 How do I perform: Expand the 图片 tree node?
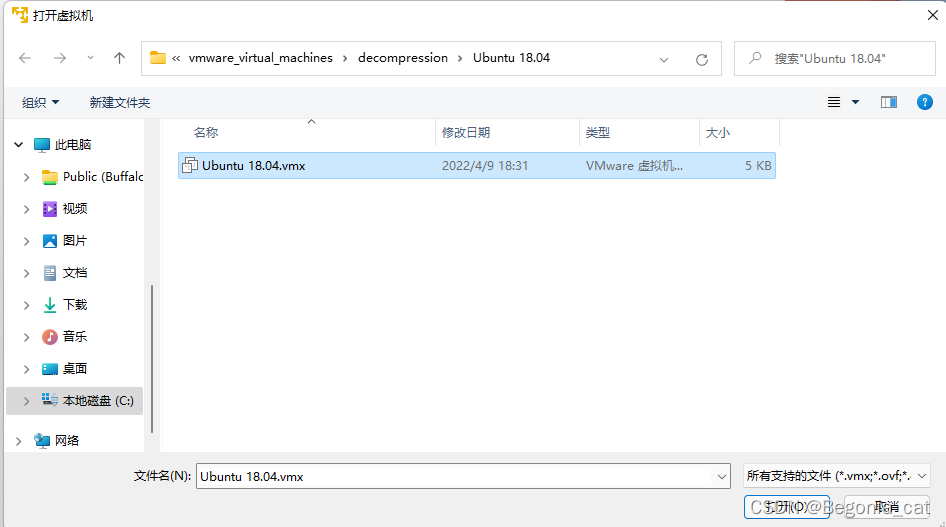coord(26,241)
